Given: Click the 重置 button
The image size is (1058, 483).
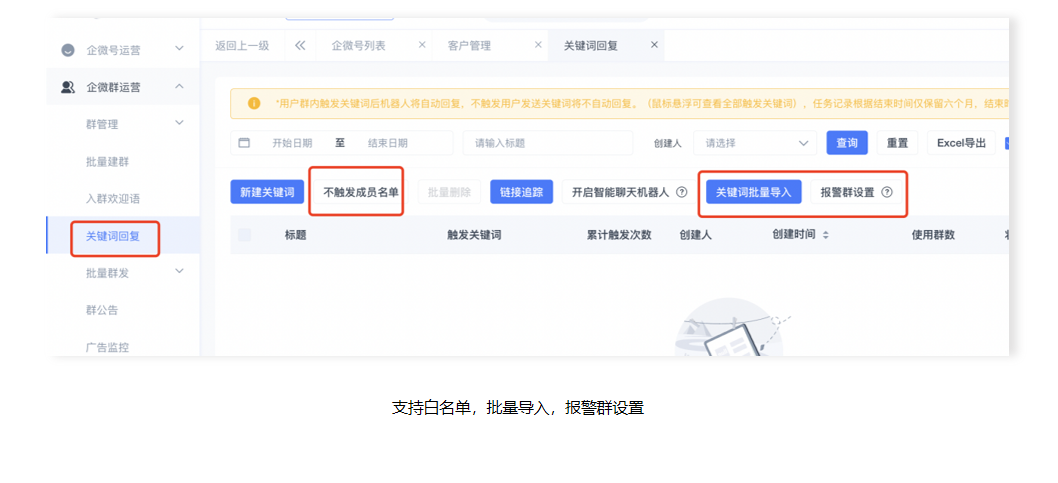Looking at the screenshot, I should [897, 143].
